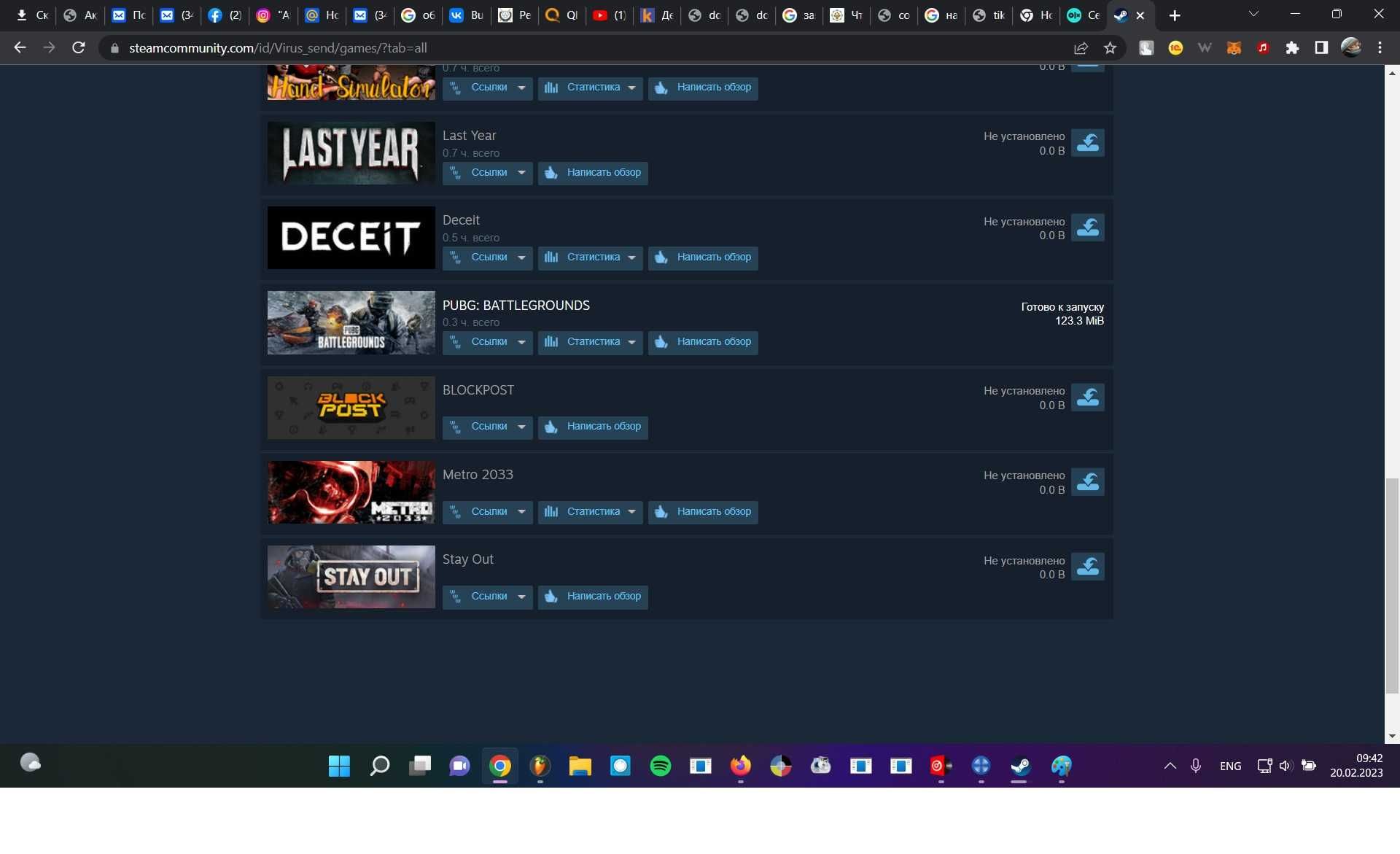Click the install download icon for Stay Out
Screen dimensions: 1400x854
pyautogui.click(x=1087, y=567)
